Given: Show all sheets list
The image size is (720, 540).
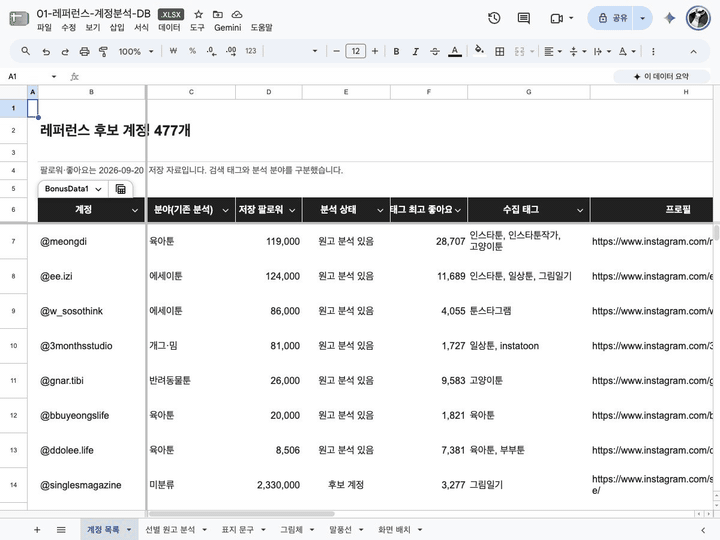Looking at the screenshot, I should pyautogui.click(x=61, y=529).
